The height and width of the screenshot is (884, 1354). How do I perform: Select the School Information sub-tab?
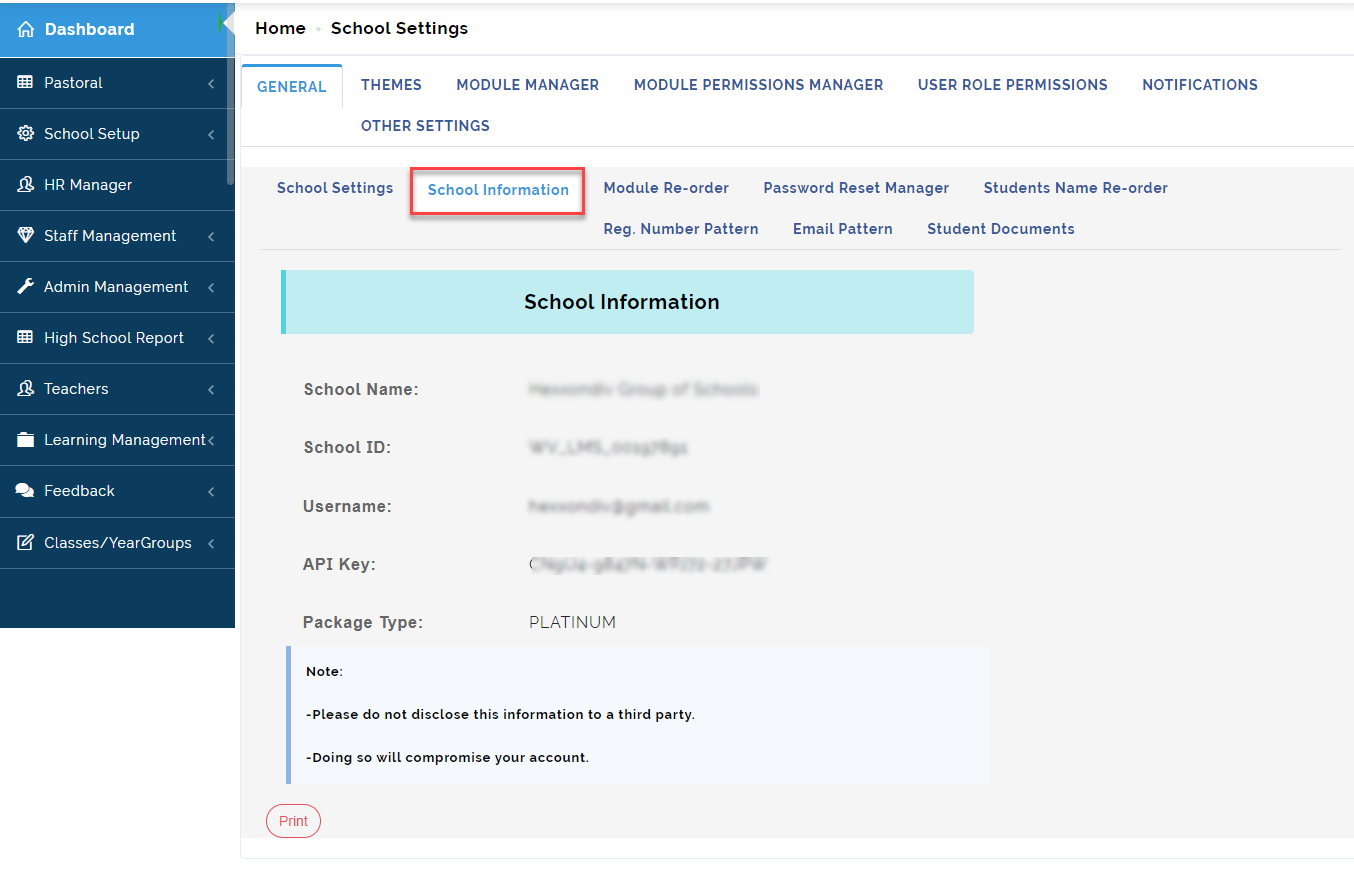498,190
